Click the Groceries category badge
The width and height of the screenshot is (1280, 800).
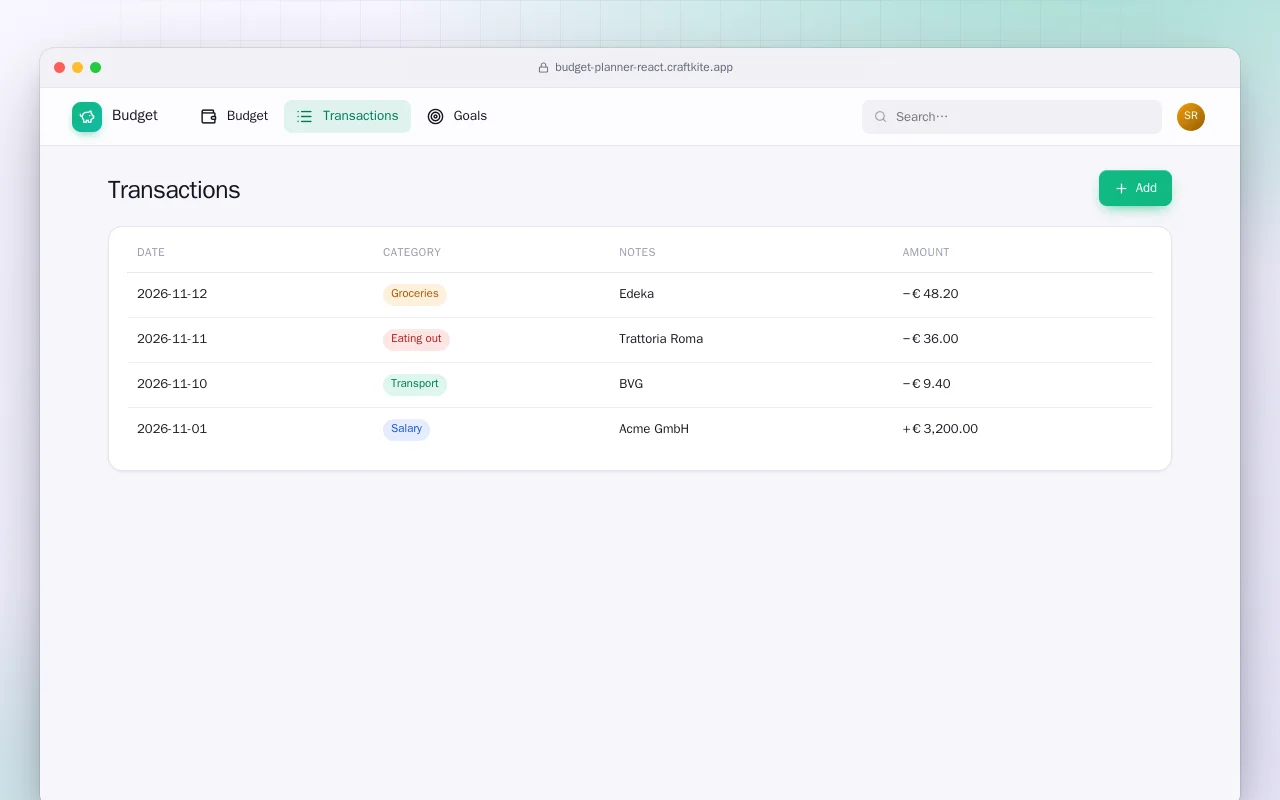pyautogui.click(x=415, y=294)
